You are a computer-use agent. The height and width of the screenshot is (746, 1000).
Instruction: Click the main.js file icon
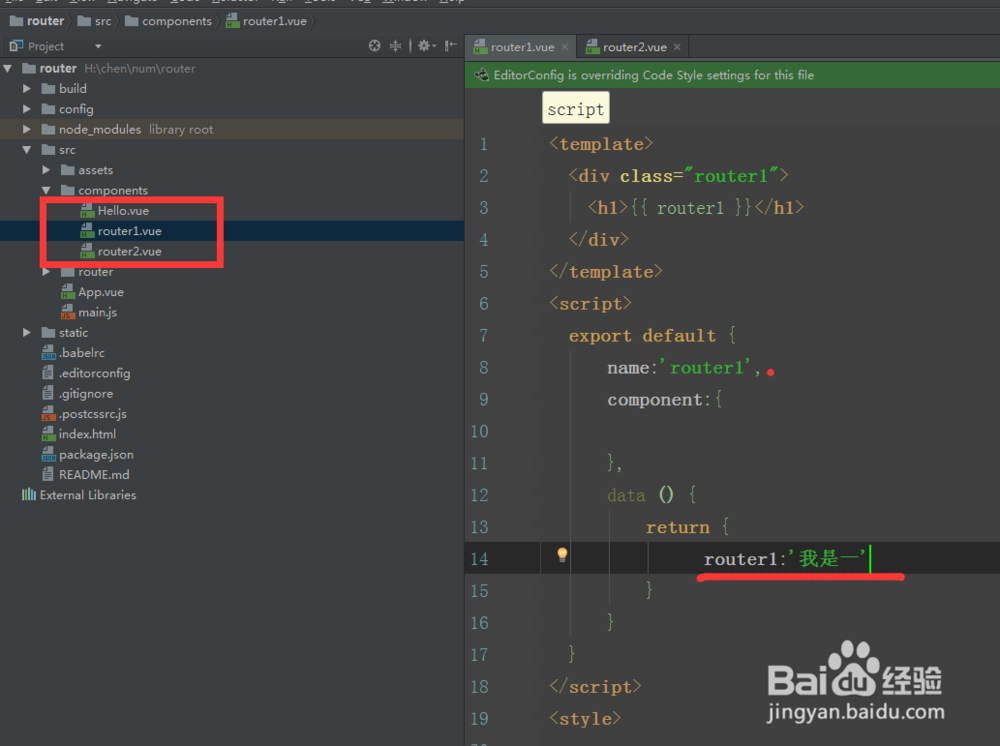(x=68, y=312)
